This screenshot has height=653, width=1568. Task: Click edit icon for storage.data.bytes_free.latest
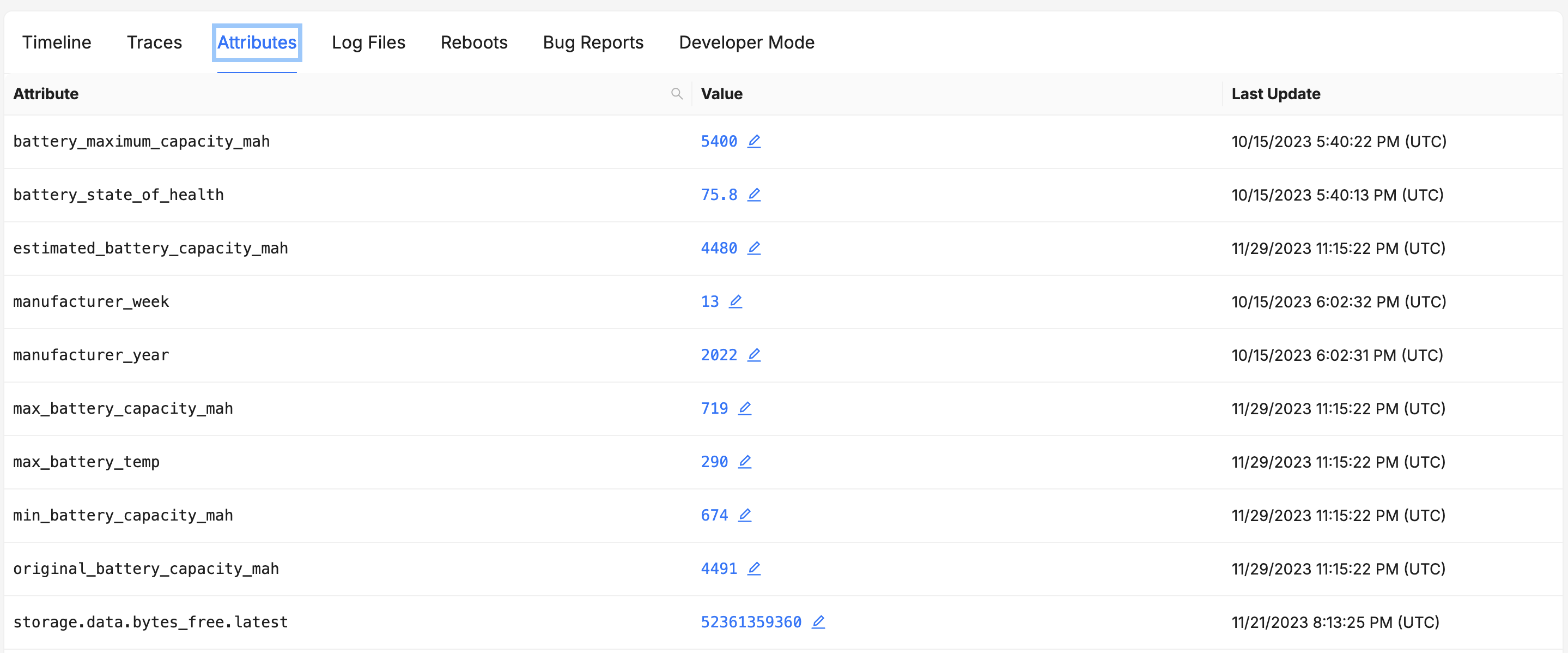point(818,622)
